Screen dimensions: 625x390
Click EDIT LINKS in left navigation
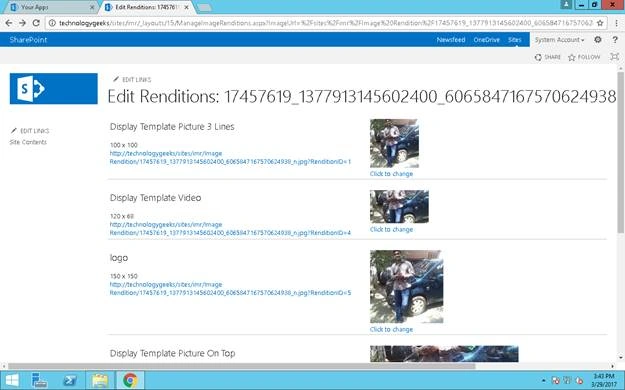[x=30, y=131]
